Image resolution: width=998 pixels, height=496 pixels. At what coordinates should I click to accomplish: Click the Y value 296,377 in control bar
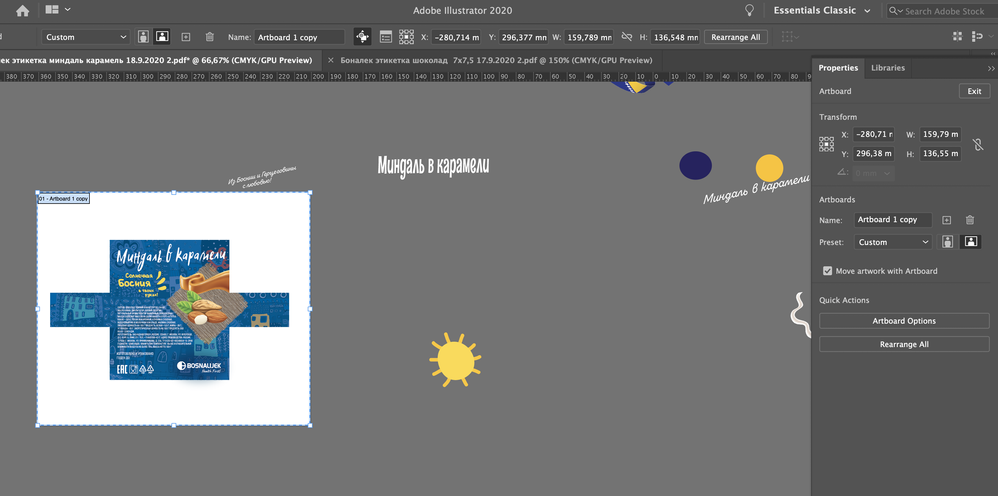(x=523, y=37)
